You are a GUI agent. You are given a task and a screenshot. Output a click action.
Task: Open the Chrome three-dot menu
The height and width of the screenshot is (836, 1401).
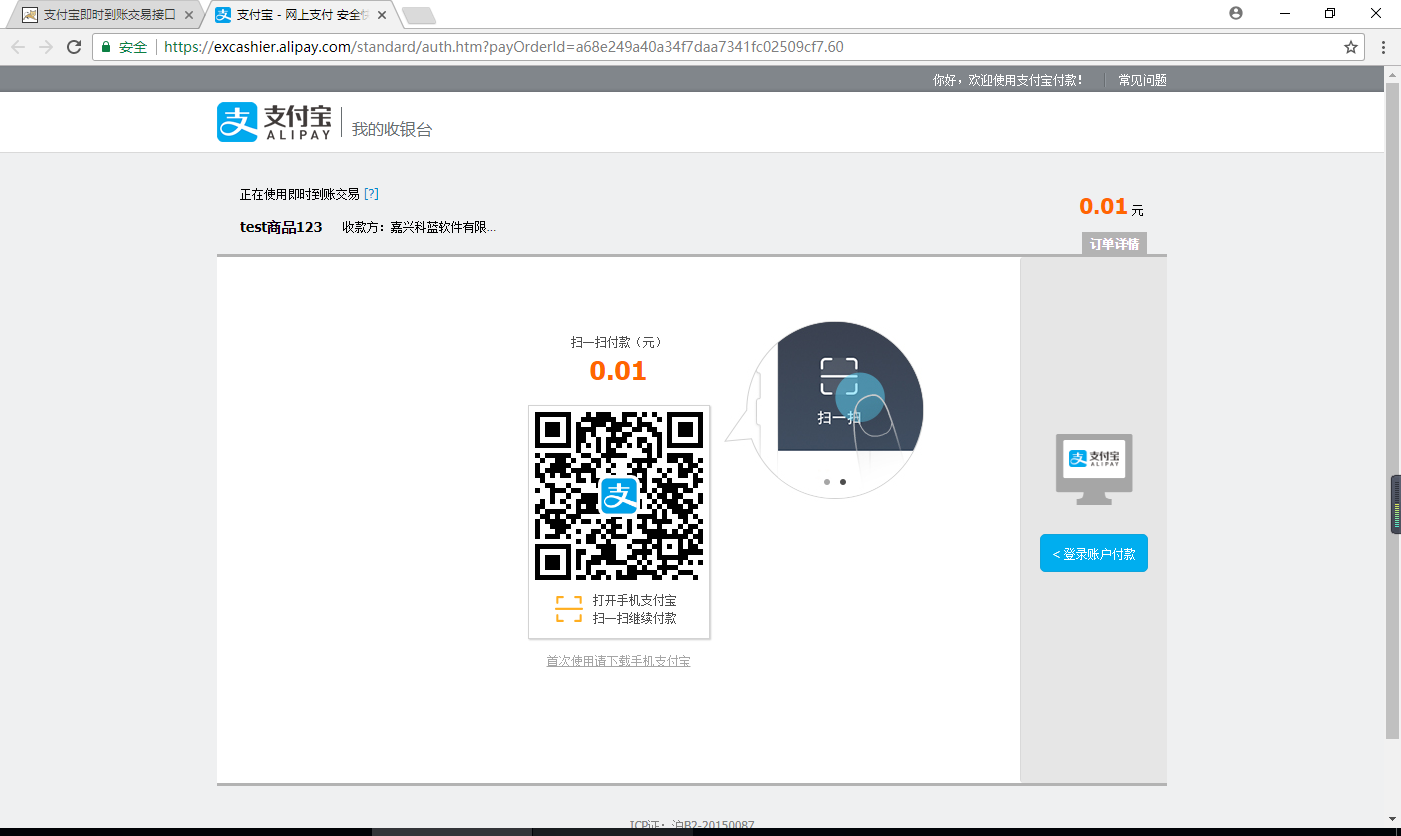[x=1383, y=47]
